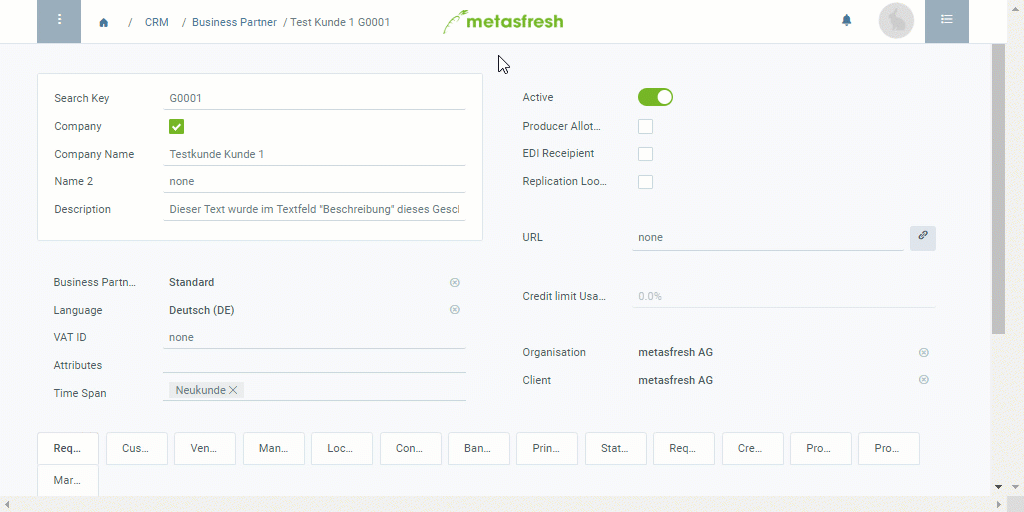
Task: Check the Producer Allot... checkbox
Action: (x=645, y=127)
